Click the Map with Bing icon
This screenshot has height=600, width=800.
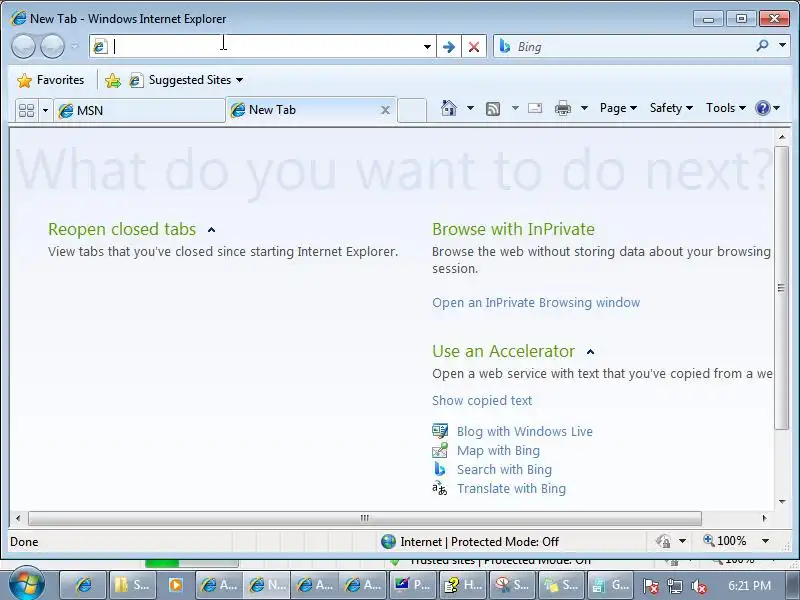(x=440, y=450)
